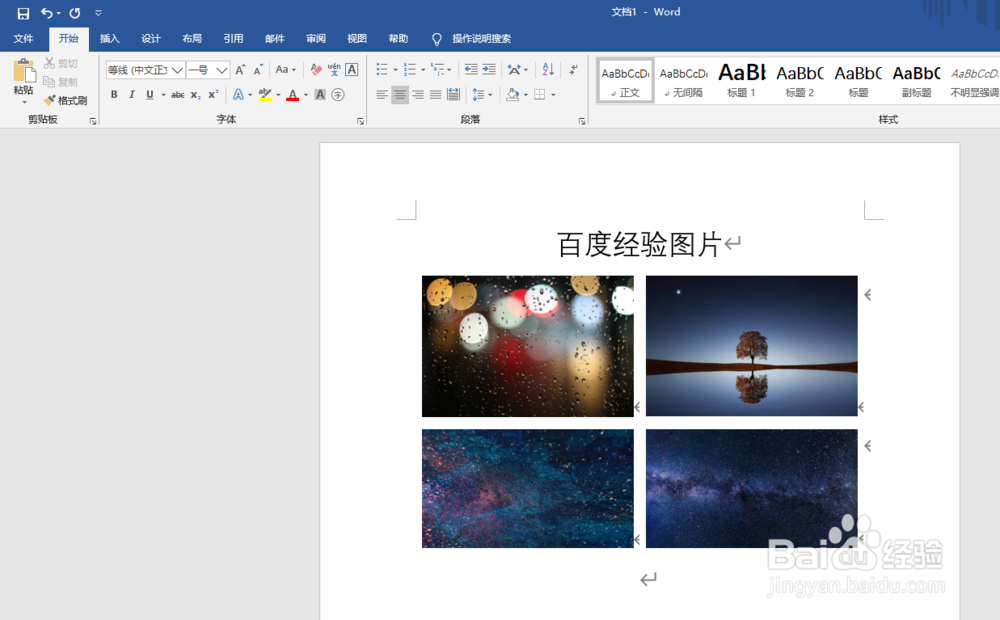This screenshot has height=620, width=1000.
Task: Toggle superscript formatting
Action: [x=212, y=94]
